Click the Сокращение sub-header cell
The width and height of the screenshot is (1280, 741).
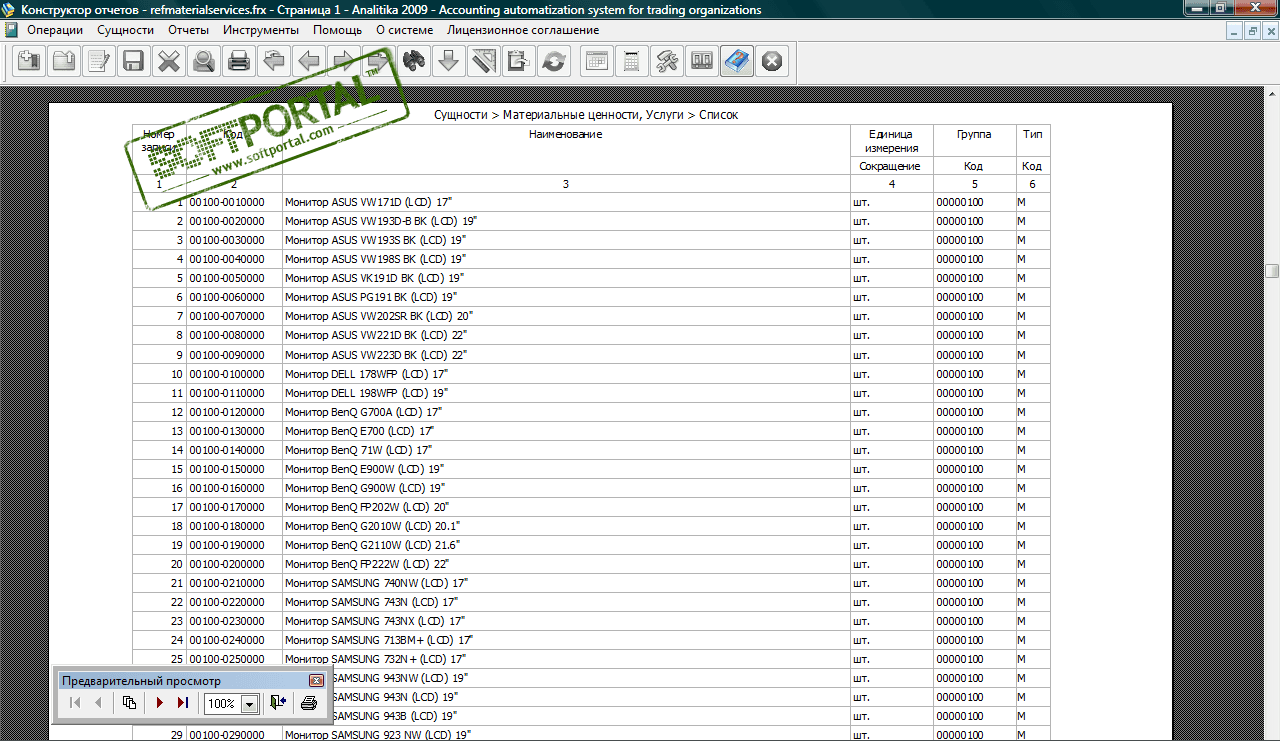(x=892, y=166)
